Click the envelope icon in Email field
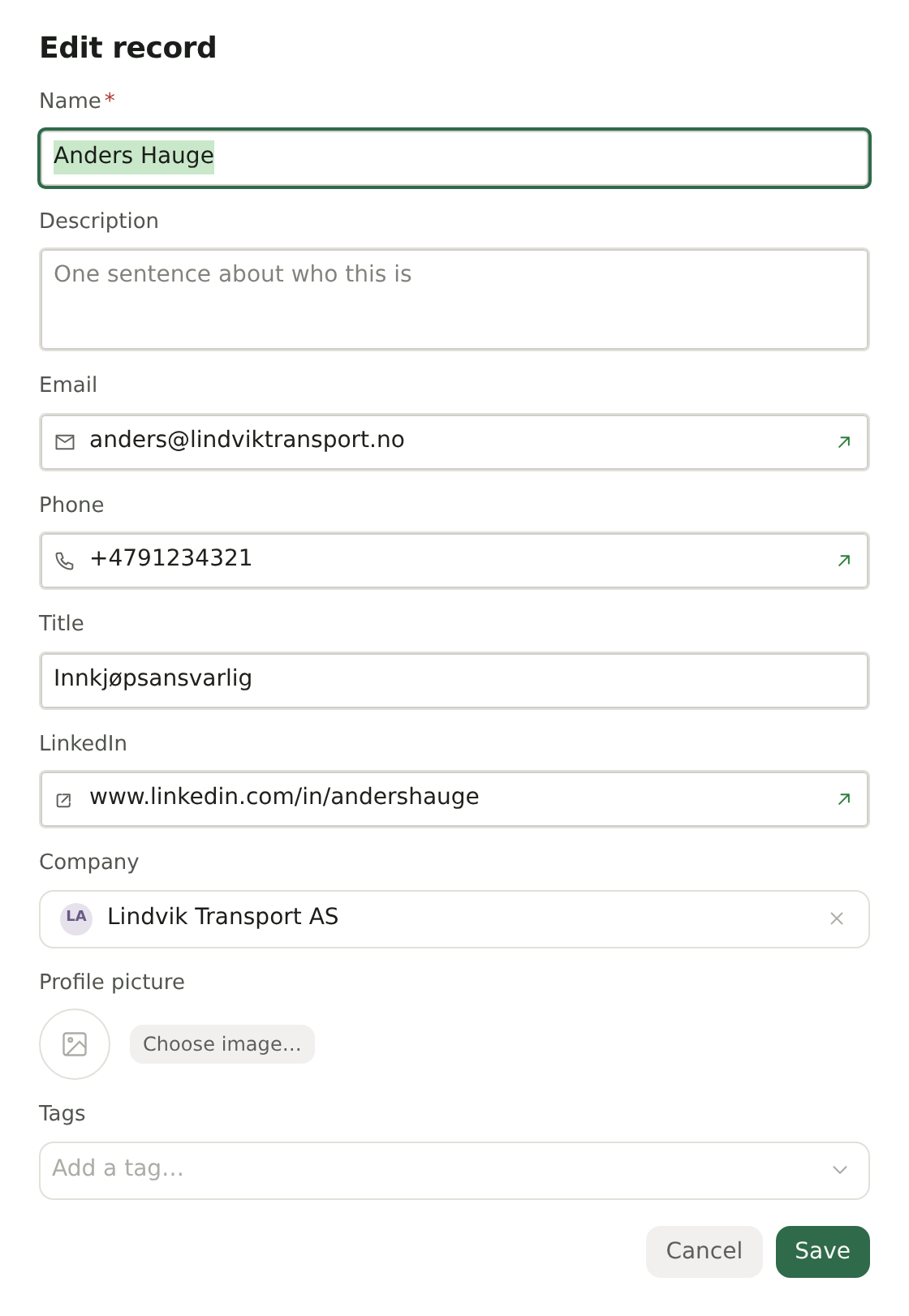Screen dimensions: 909x1316 coord(65,442)
